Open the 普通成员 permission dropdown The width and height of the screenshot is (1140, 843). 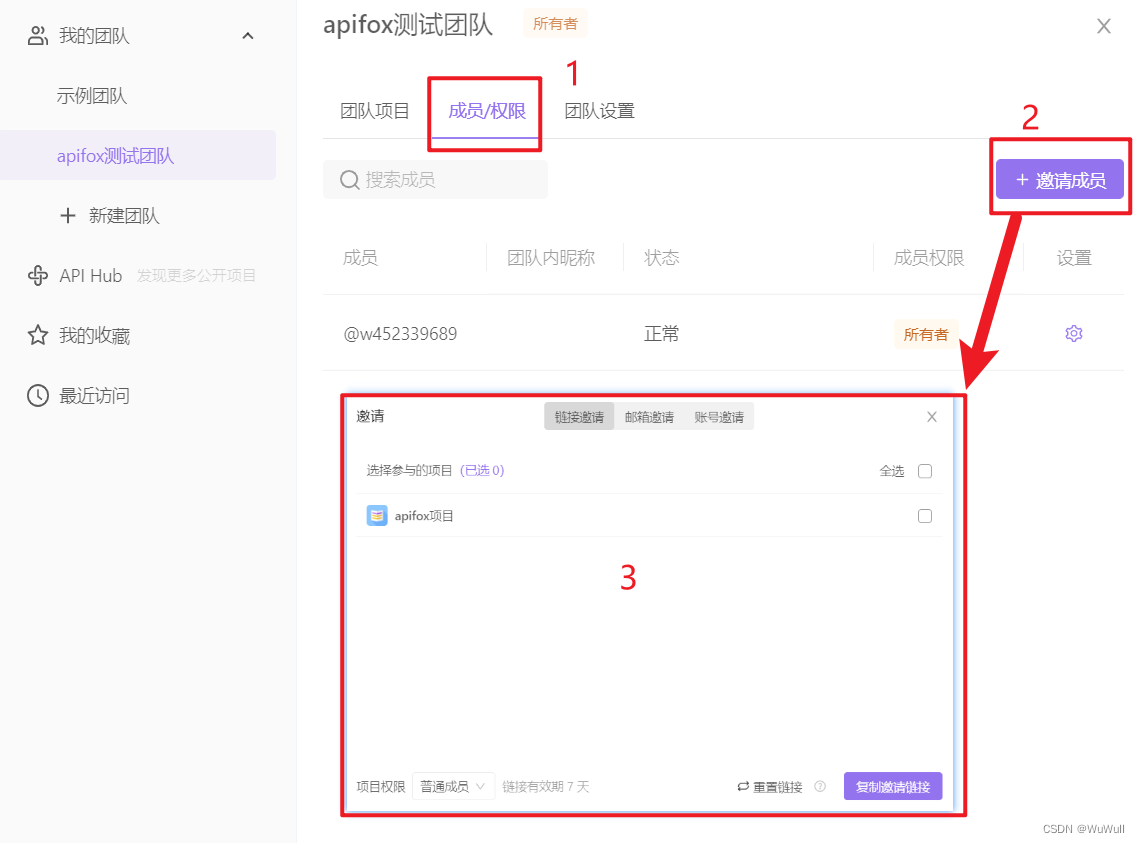tap(453, 786)
